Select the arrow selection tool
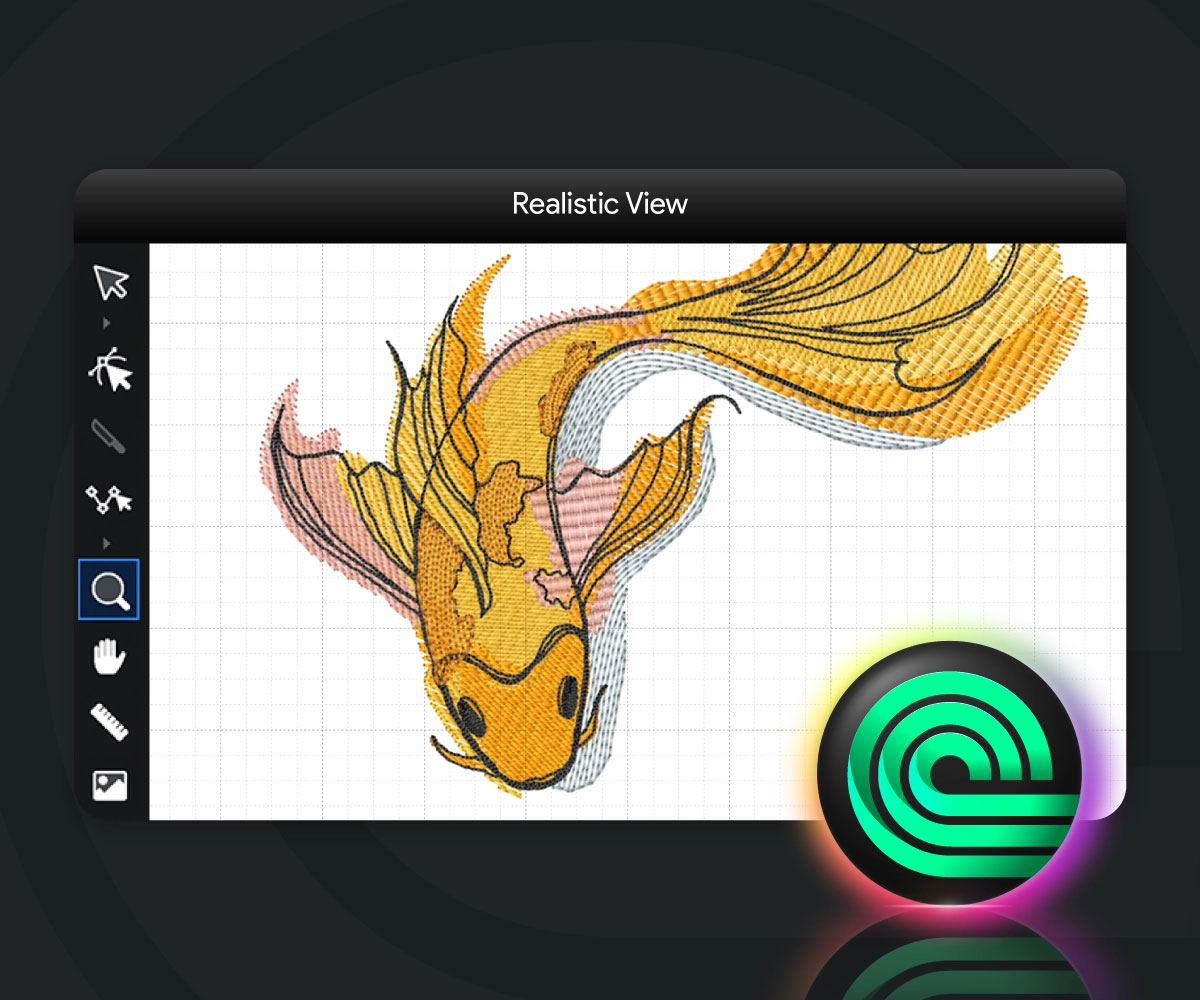Viewport: 1200px width, 1000px height. pos(111,282)
